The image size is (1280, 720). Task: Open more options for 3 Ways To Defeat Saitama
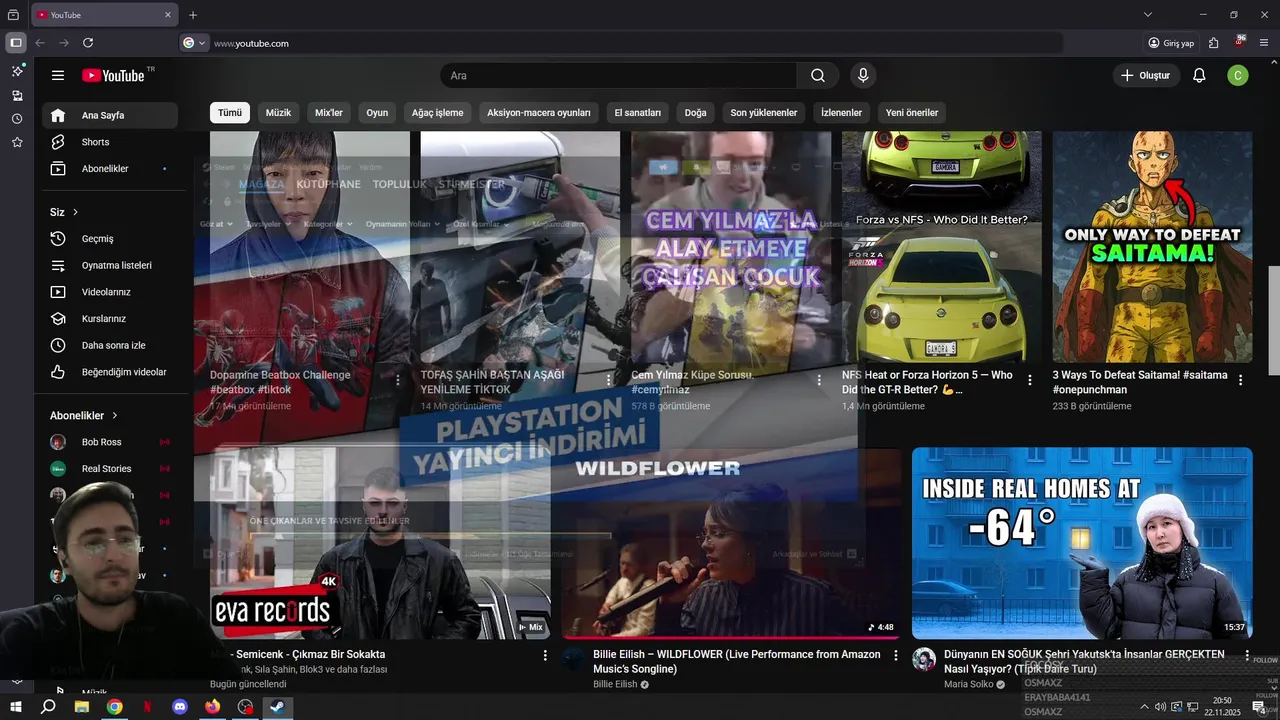point(1240,381)
